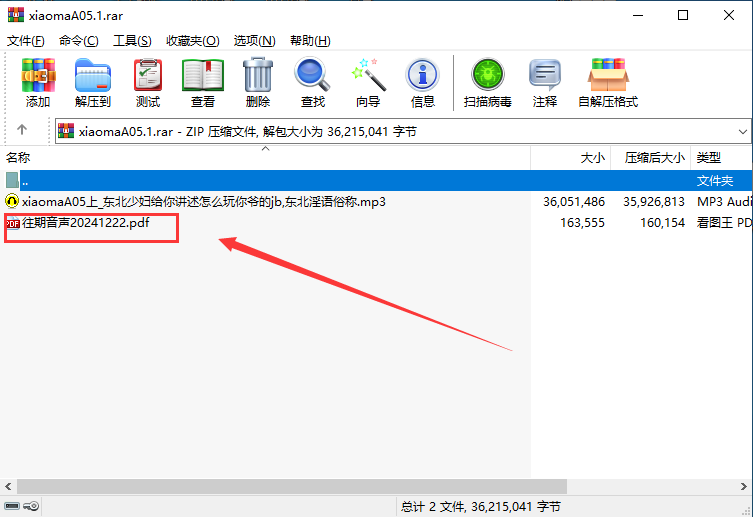
Task: Open the Favorites (收藏夹) menu
Action: [x=193, y=41]
